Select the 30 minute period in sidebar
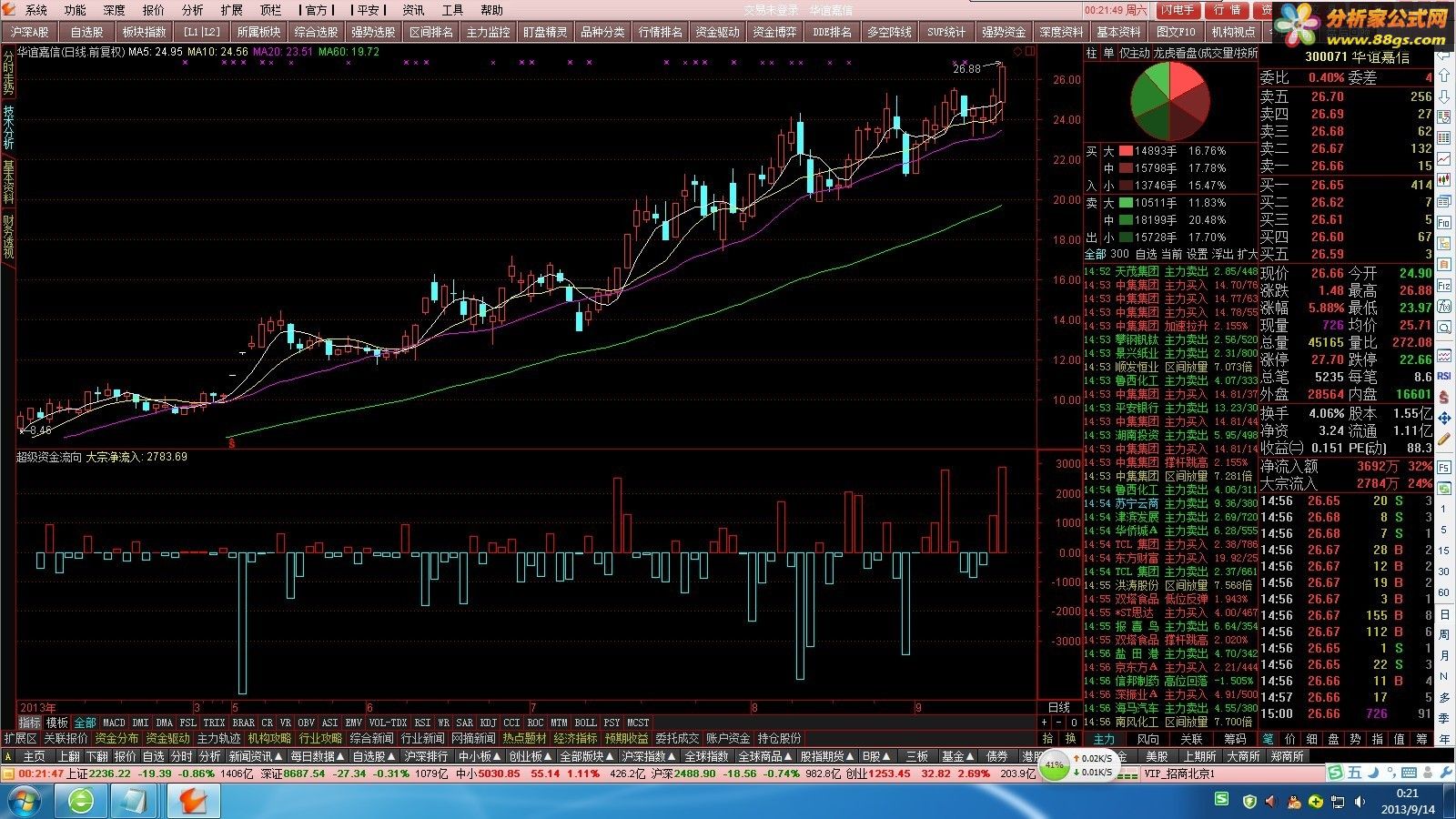 1444,571
